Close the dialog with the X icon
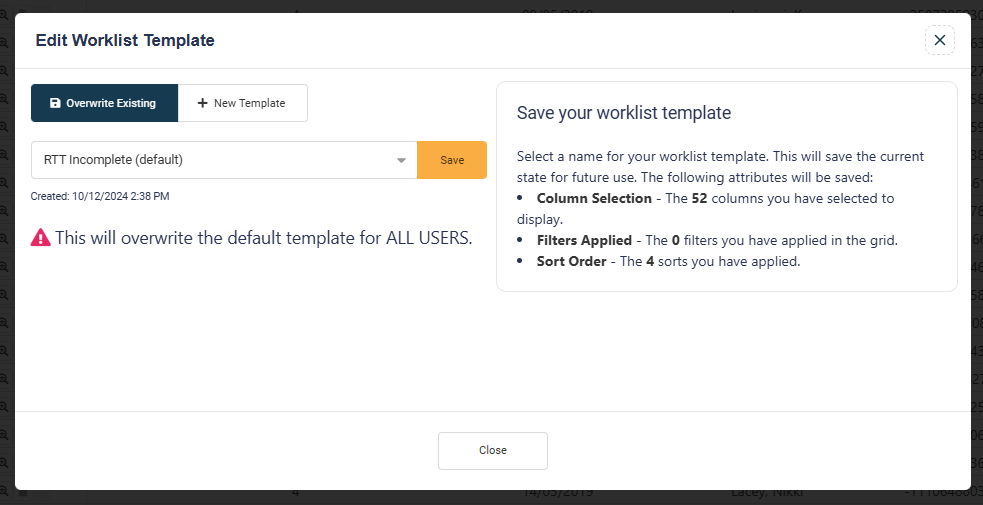The height and width of the screenshot is (505, 983). point(939,40)
